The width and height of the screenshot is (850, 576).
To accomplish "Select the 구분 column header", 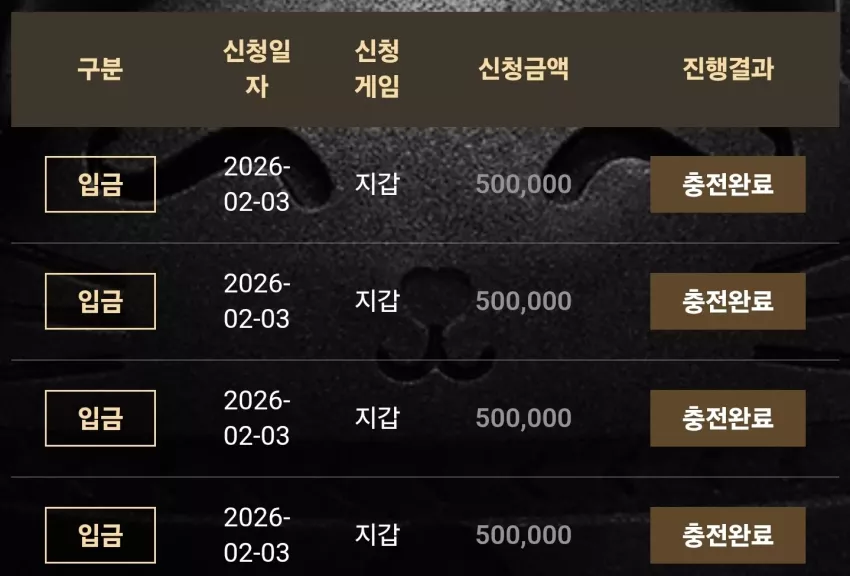I will point(100,69).
